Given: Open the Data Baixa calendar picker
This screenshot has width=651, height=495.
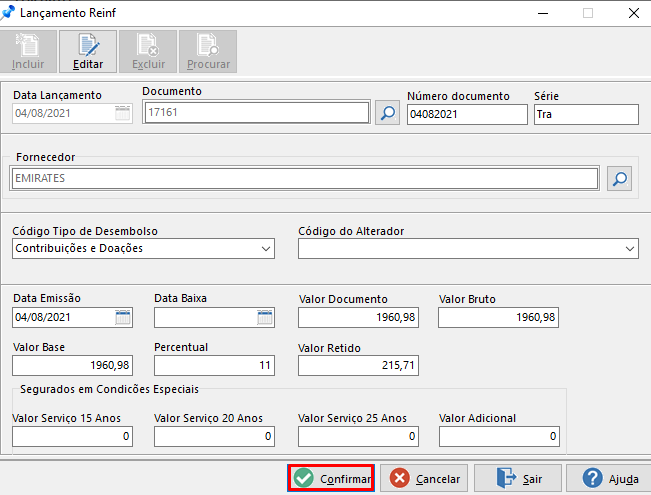Looking at the screenshot, I should 265,317.
